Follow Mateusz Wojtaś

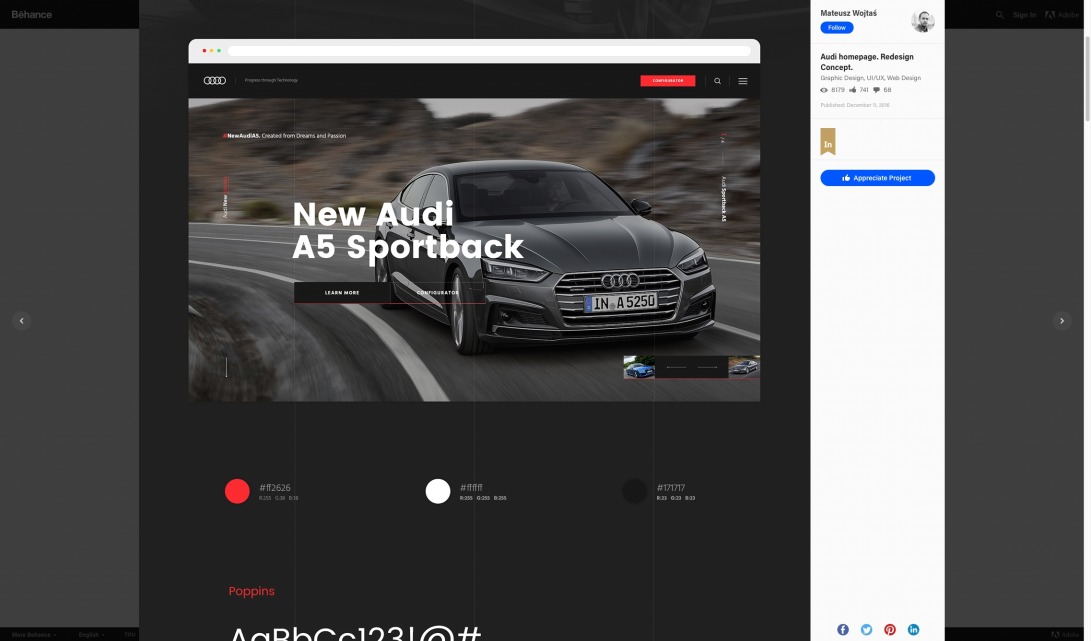point(837,28)
